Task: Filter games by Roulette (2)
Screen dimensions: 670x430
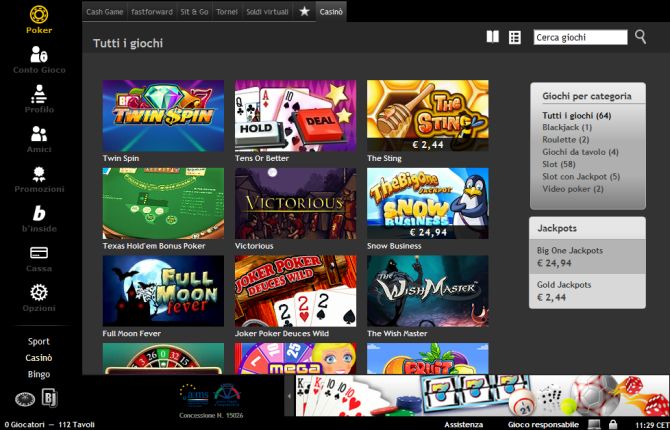Action: [x=566, y=140]
